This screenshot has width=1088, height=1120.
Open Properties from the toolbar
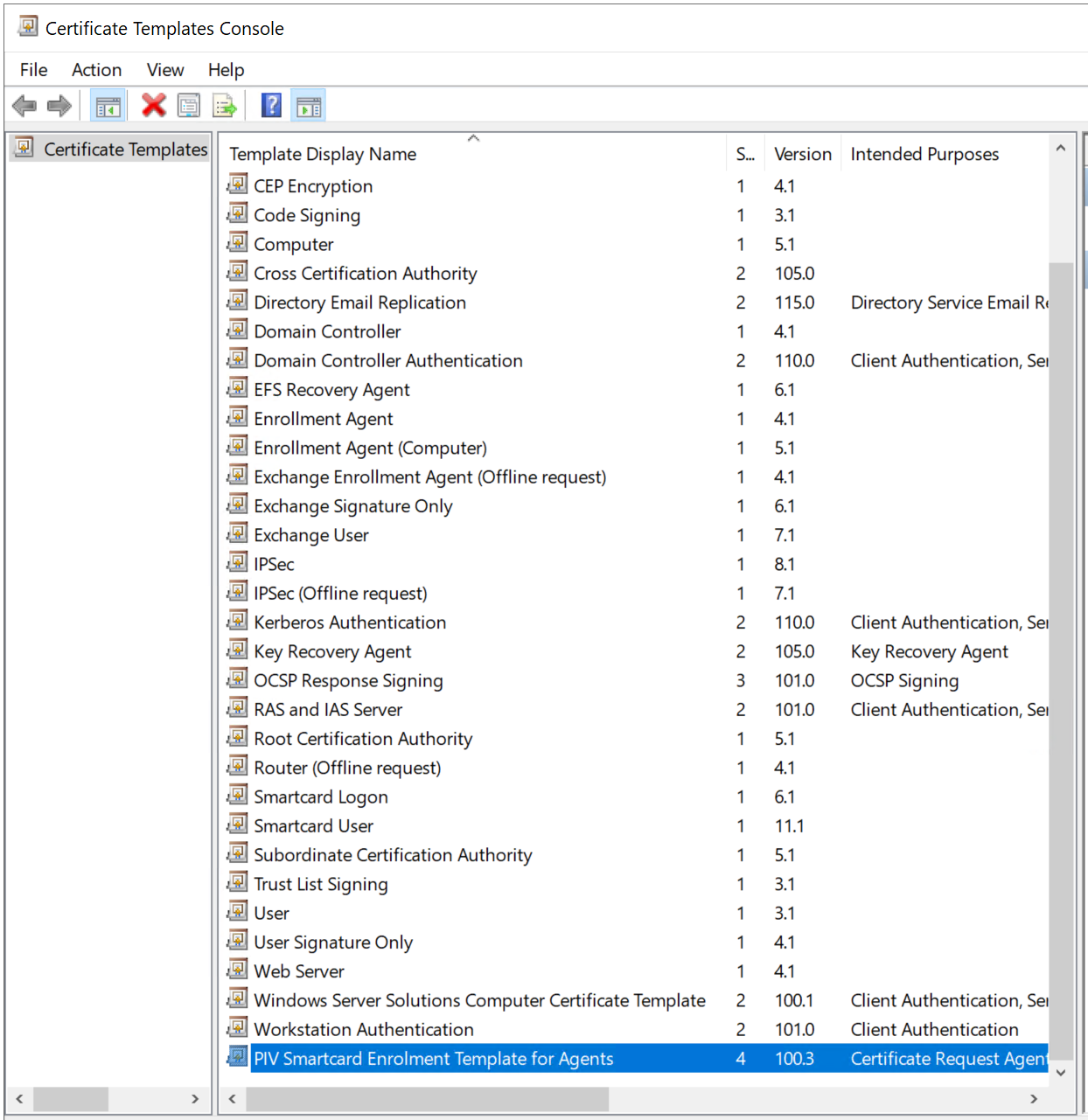coord(189,107)
